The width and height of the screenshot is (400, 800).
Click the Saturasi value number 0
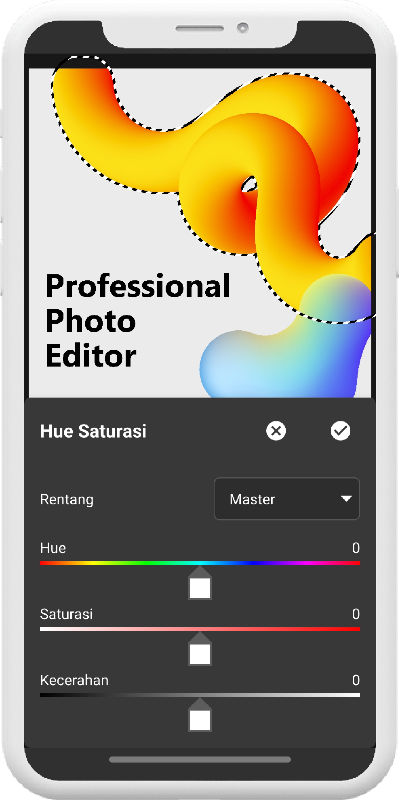coord(356,614)
